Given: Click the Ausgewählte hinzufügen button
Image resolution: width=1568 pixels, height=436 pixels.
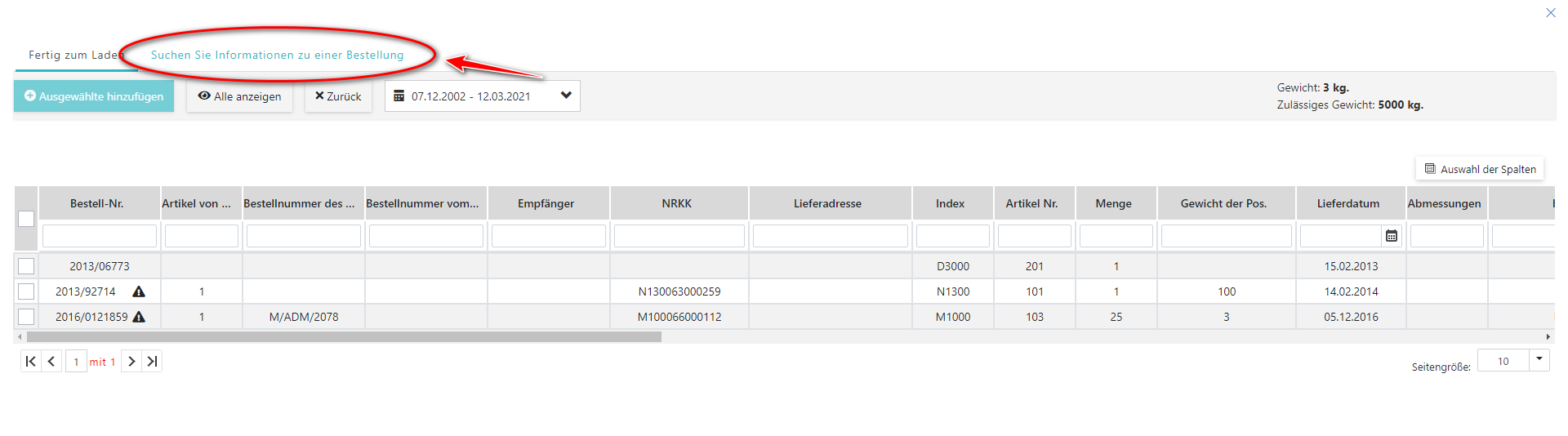Looking at the screenshot, I should tap(94, 96).
